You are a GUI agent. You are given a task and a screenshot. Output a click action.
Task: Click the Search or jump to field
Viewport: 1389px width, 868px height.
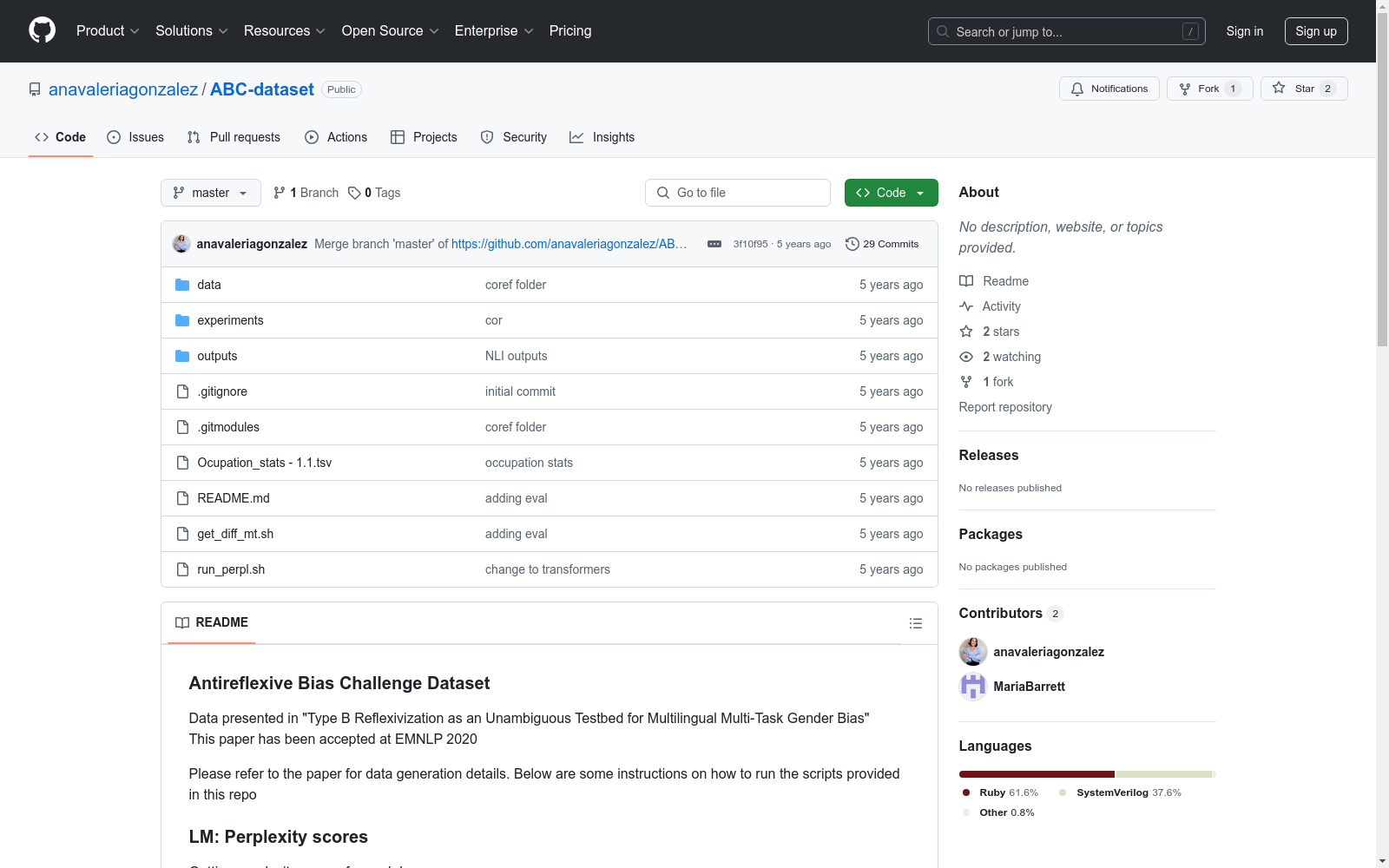[1067, 31]
